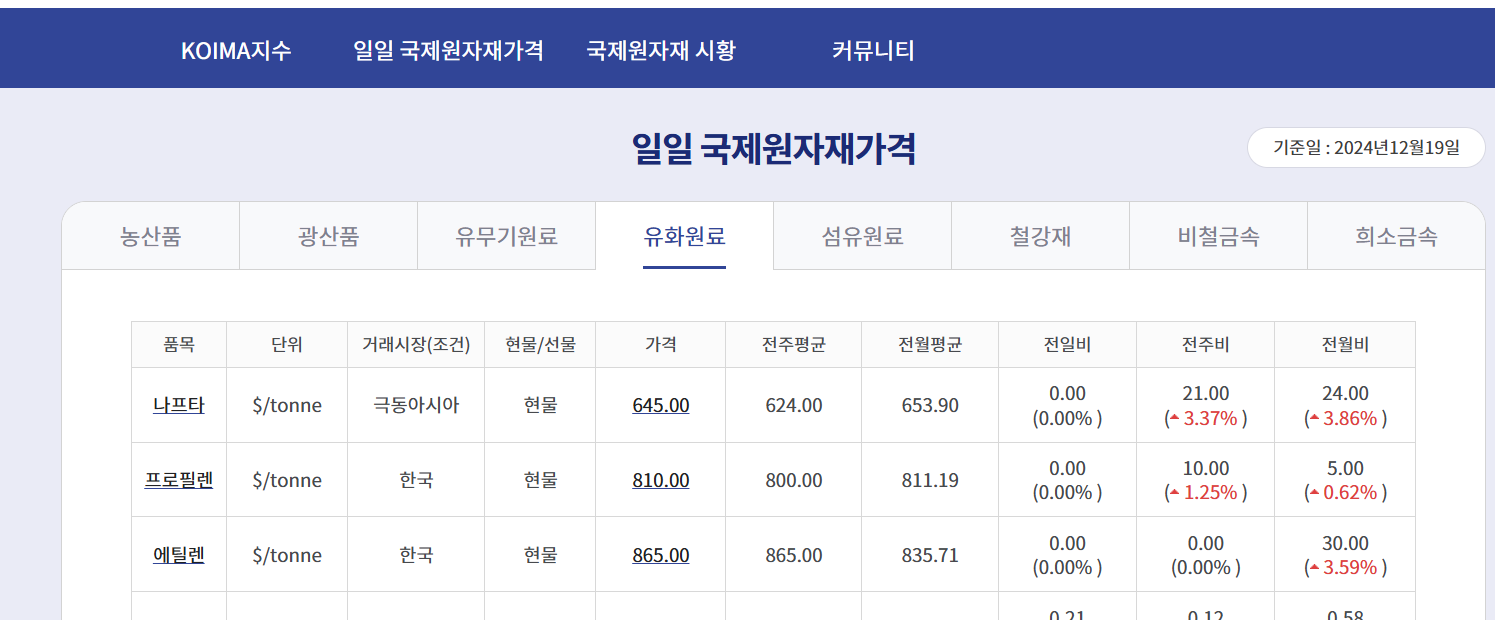Open the 나프타 item link

click(x=179, y=405)
